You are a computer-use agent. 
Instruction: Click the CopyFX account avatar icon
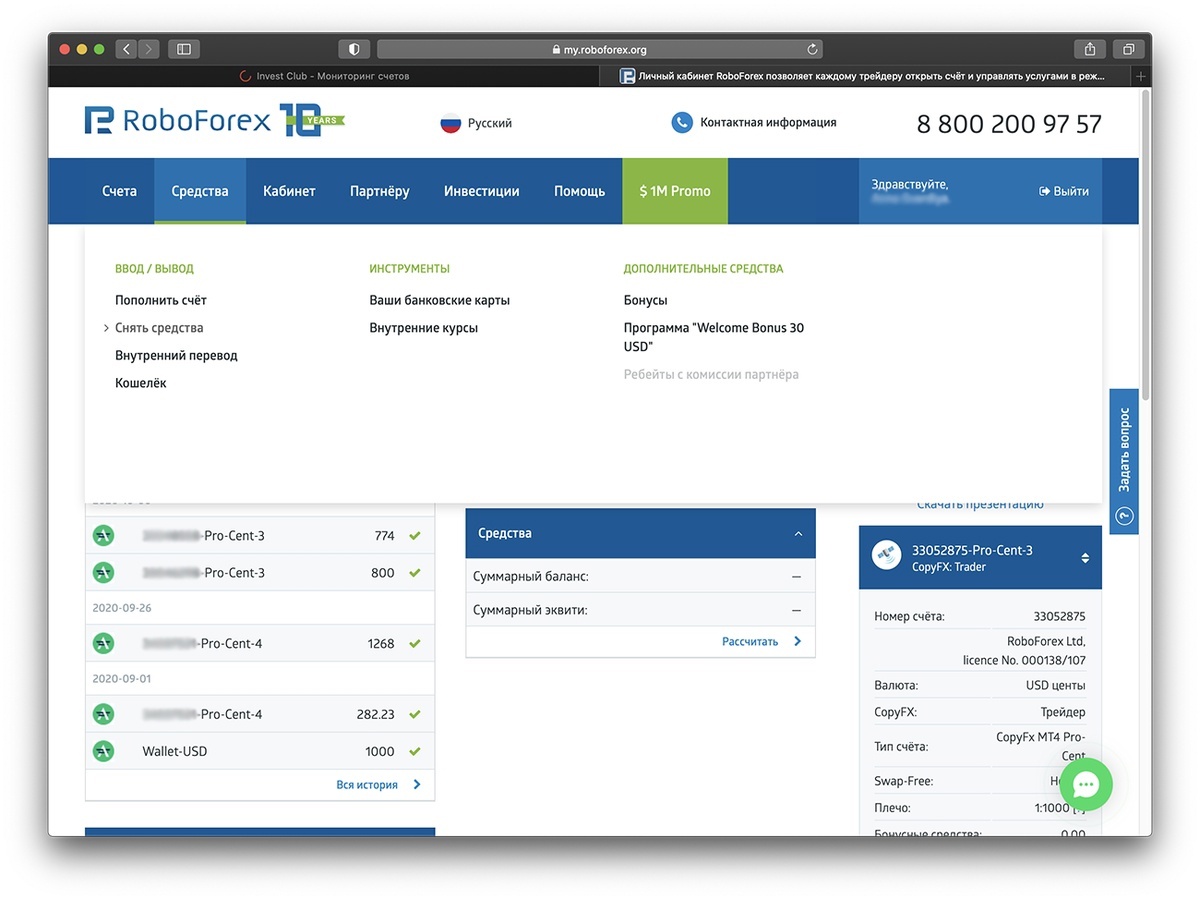pyautogui.click(x=886, y=557)
